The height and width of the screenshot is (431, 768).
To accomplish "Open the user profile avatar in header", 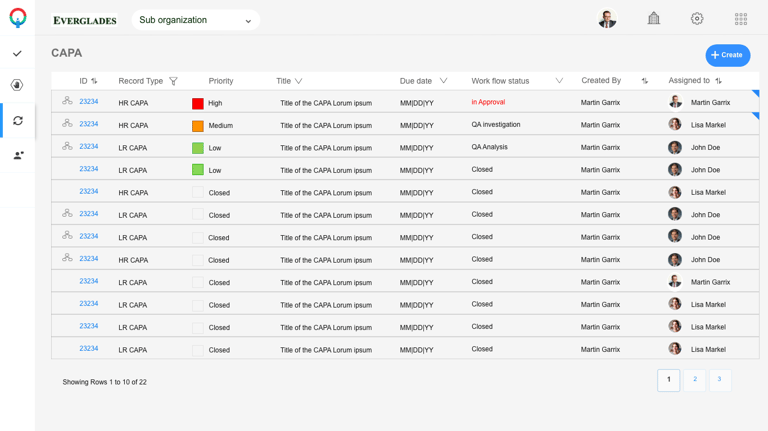I will tap(607, 19).
